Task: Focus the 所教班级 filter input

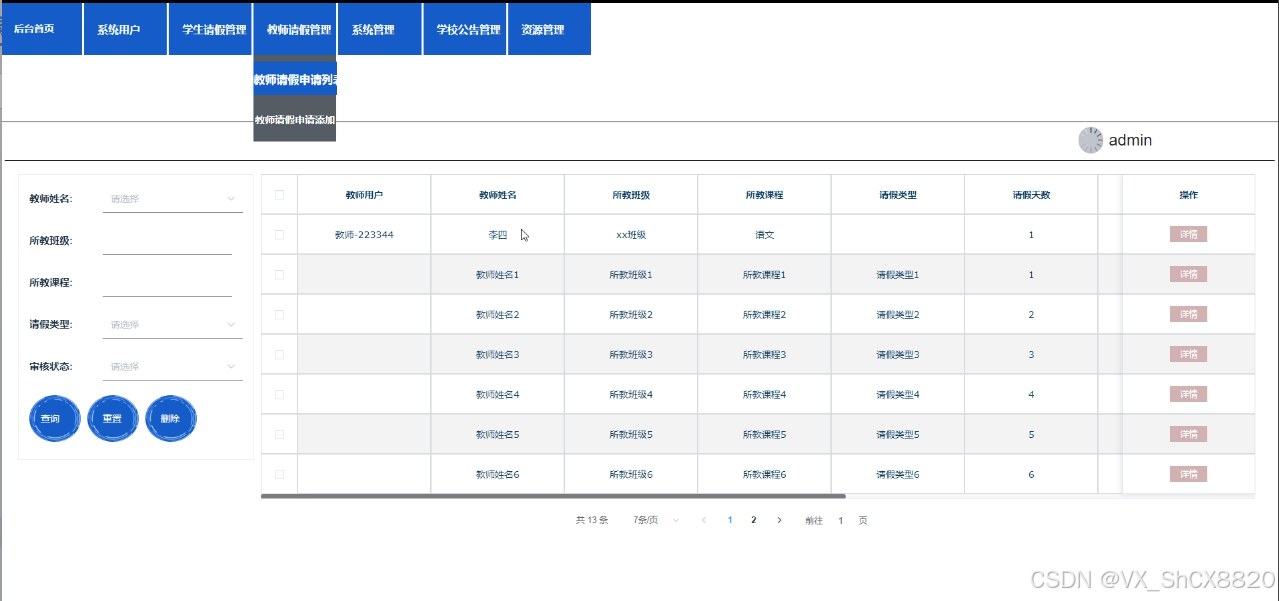Action: pos(167,241)
